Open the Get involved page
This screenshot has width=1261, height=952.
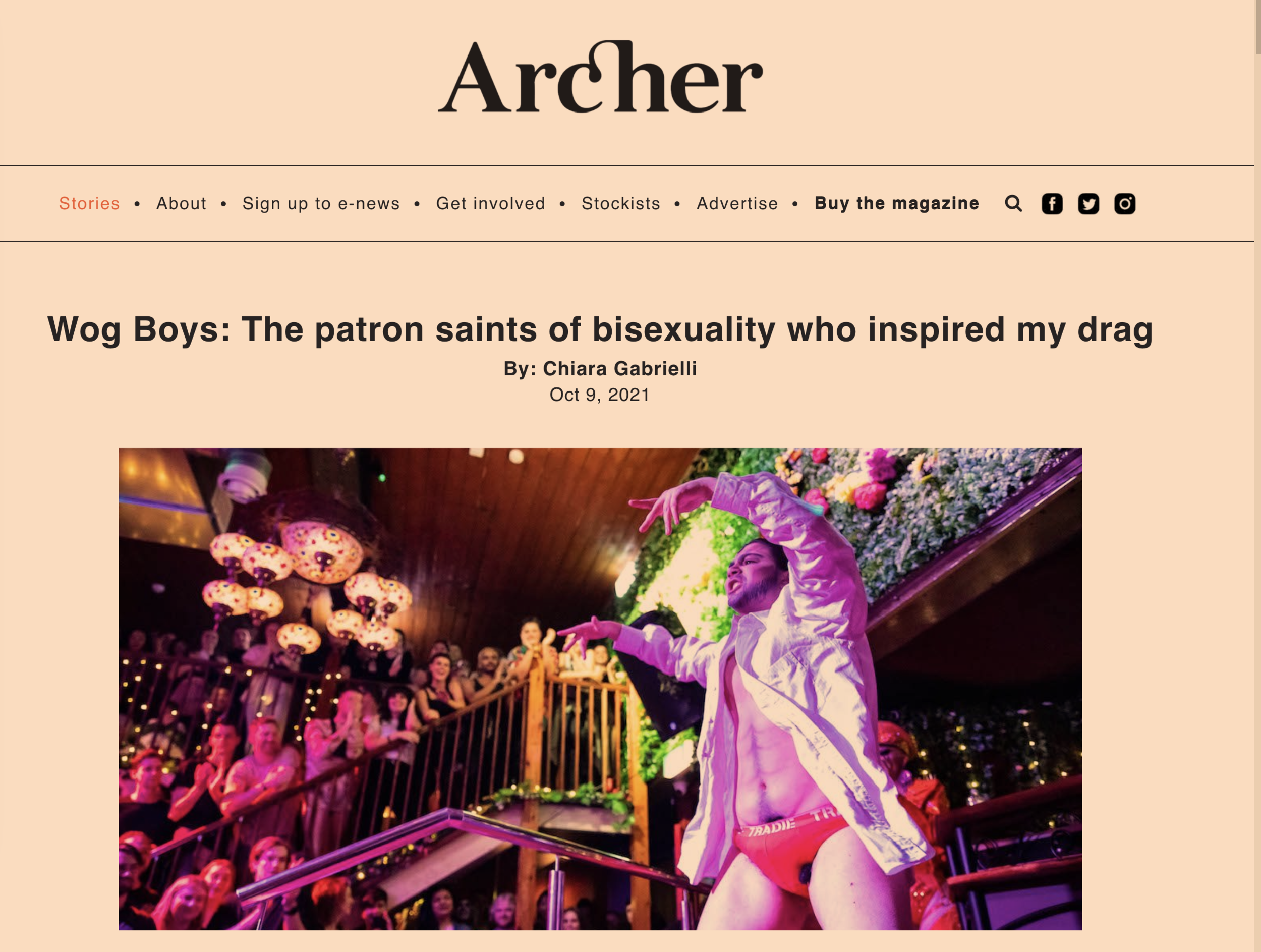coord(490,203)
